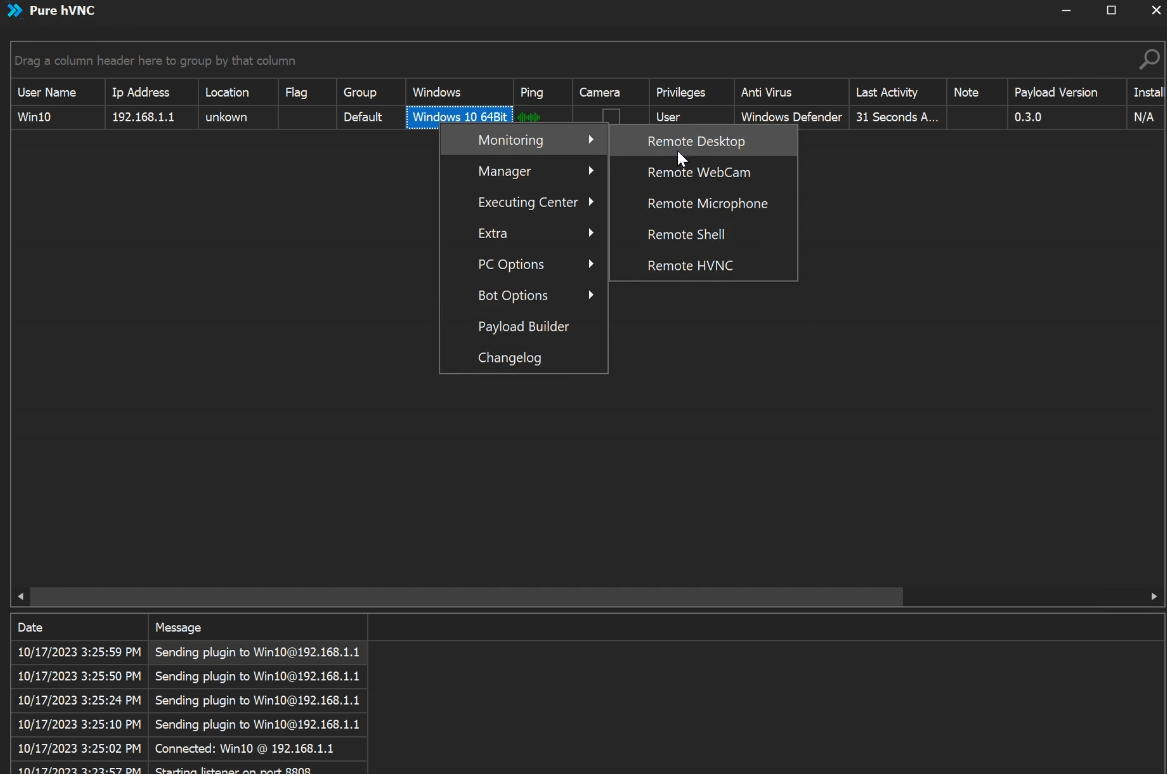Sort by Ip Address column header

152,92
